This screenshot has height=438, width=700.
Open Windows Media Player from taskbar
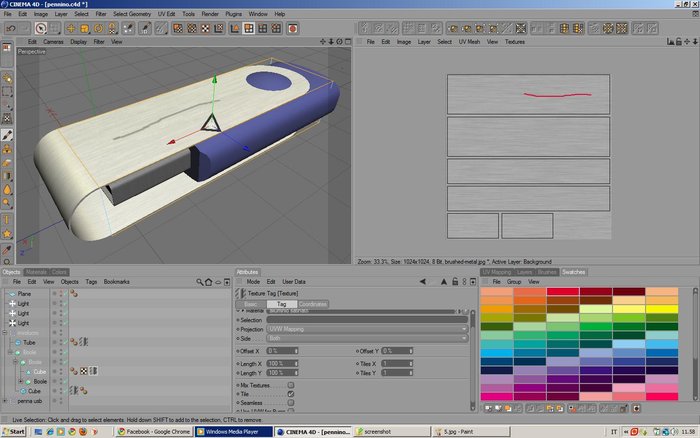pyautogui.click(x=233, y=432)
